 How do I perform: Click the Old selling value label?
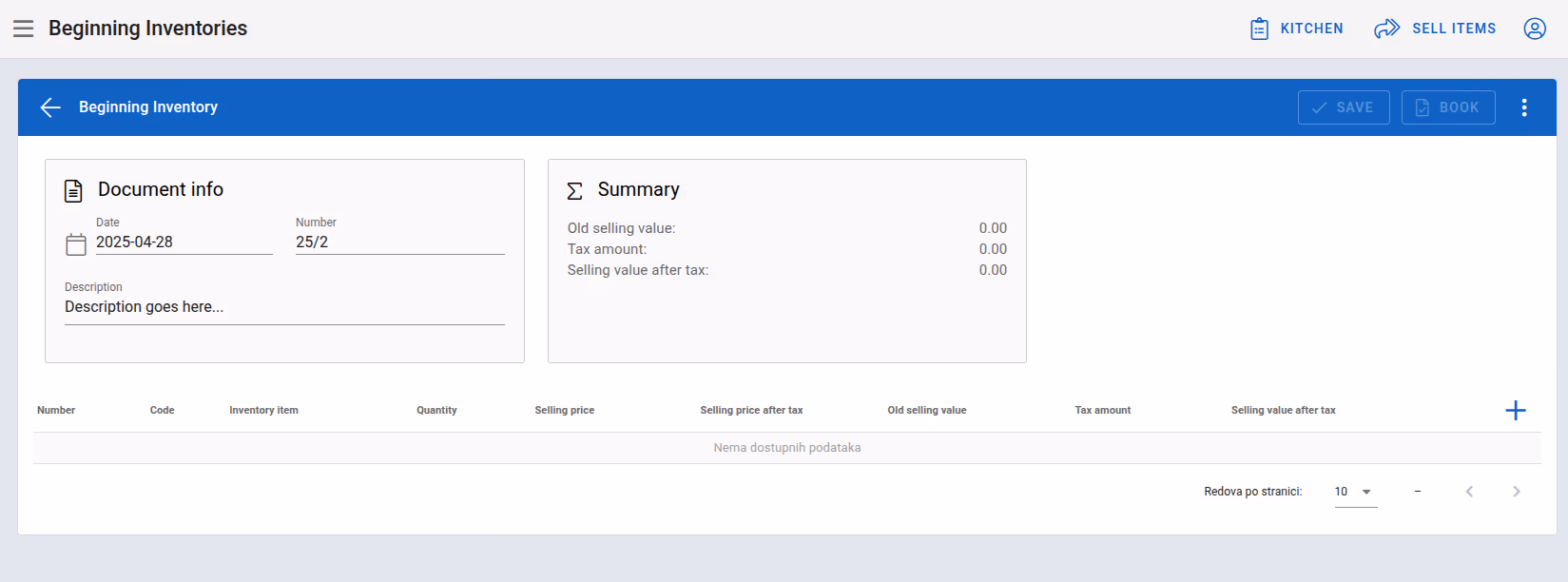pyautogui.click(x=621, y=228)
